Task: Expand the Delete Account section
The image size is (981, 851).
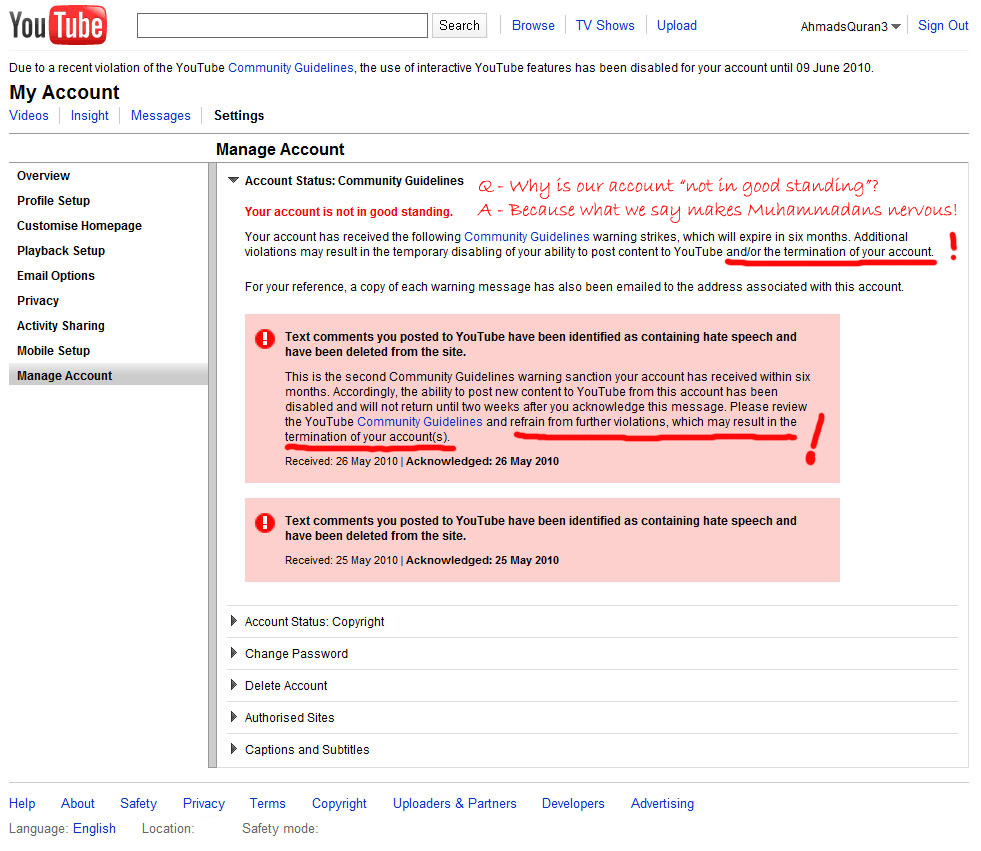Action: click(233, 685)
